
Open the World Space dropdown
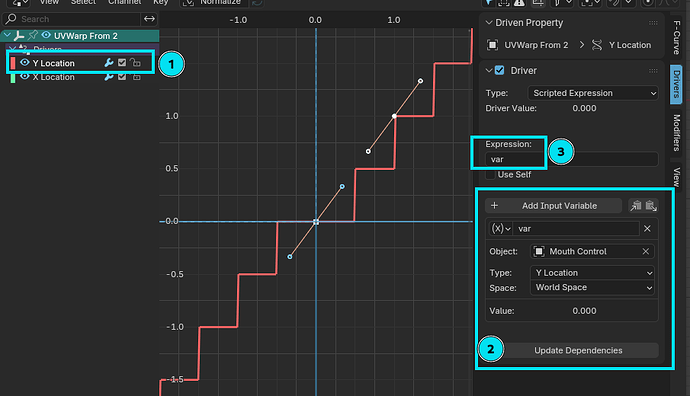point(592,287)
